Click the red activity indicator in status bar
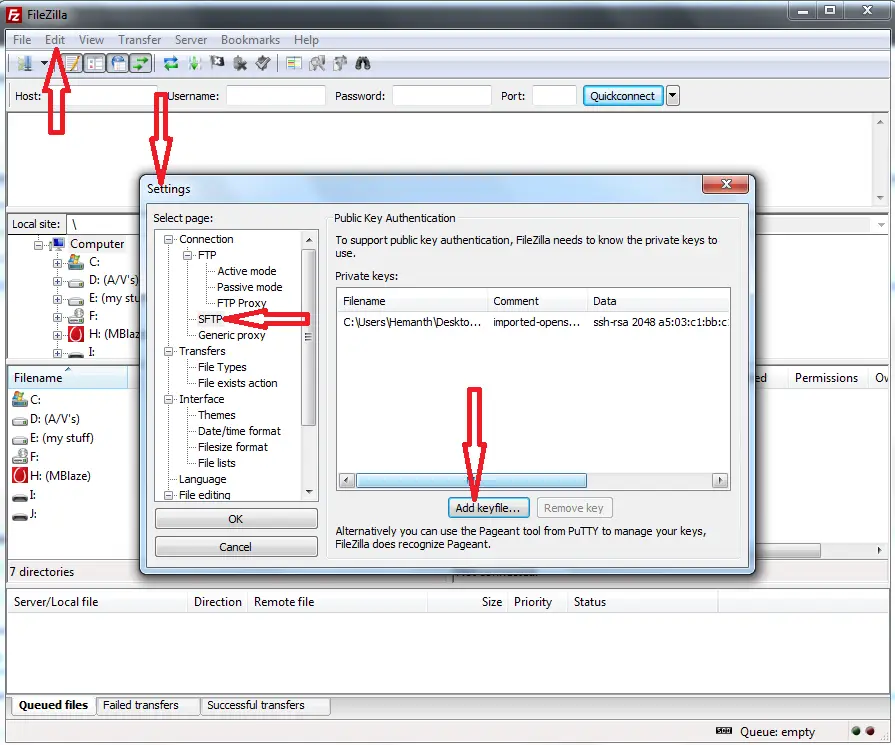The image size is (895, 745). 870,731
